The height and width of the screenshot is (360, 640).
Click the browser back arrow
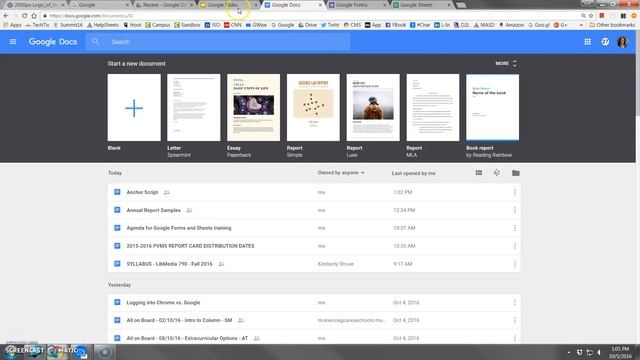[x=6, y=16]
